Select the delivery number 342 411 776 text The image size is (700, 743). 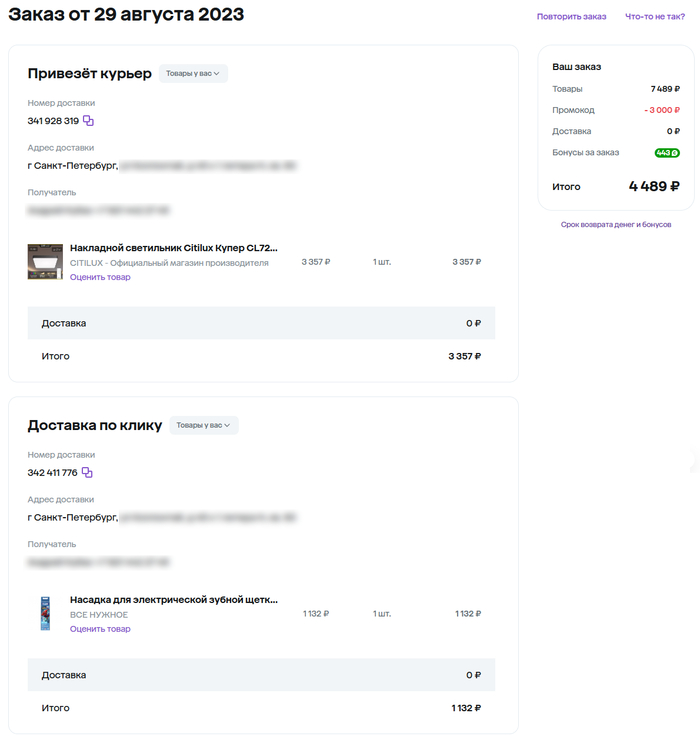coord(52,473)
